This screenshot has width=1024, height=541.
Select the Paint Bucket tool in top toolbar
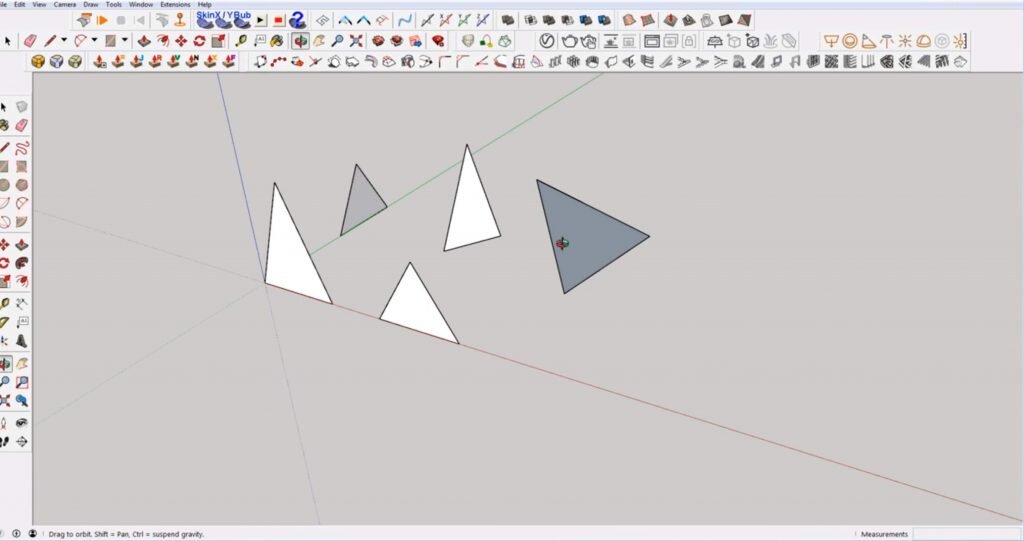click(x=278, y=41)
